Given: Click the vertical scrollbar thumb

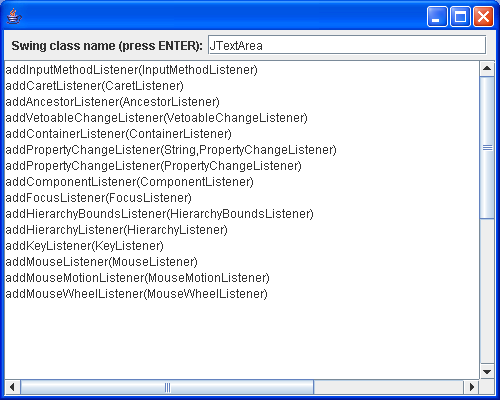Looking at the screenshot, I should coord(487,148).
